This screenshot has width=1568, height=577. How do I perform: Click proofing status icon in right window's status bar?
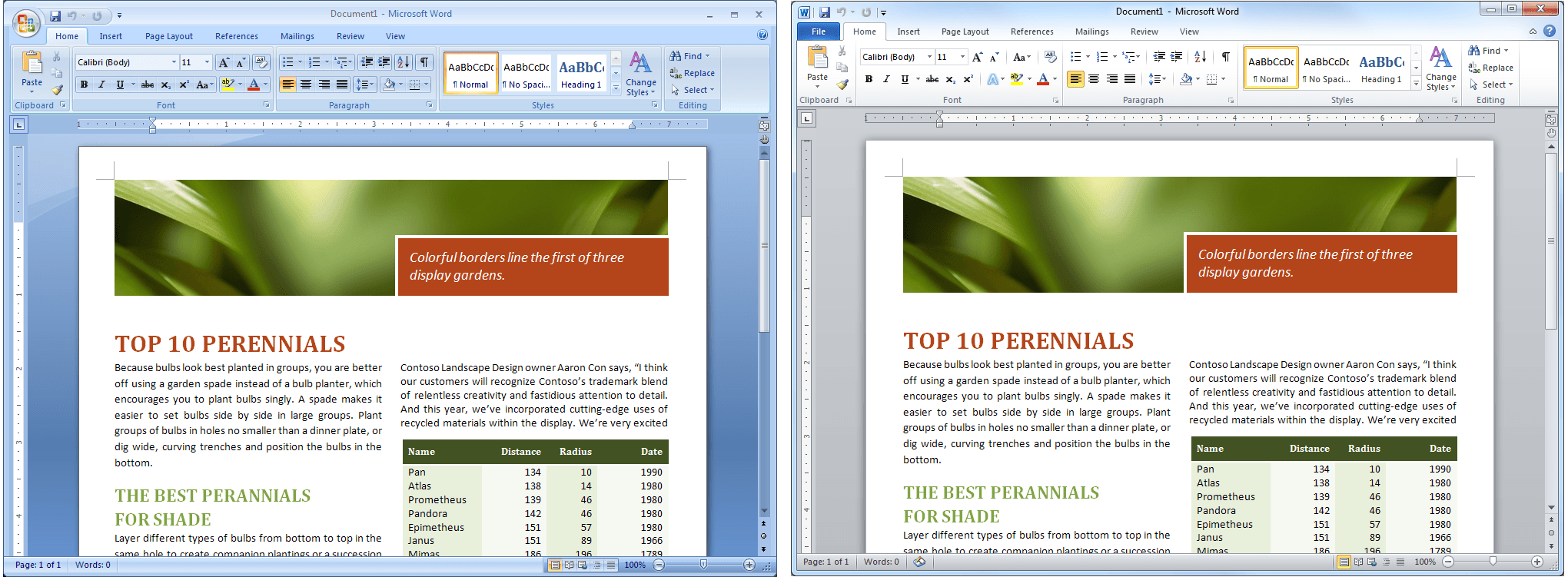tap(919, 562)
